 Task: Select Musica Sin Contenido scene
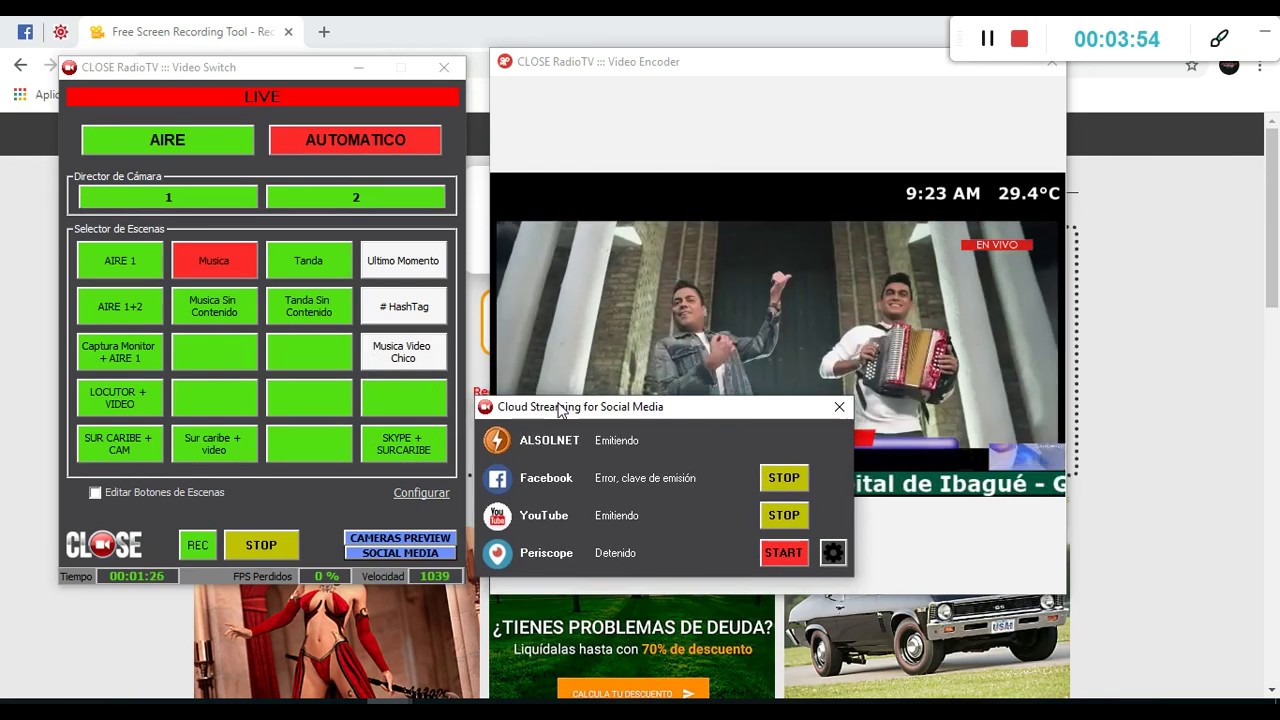(214, 306)
